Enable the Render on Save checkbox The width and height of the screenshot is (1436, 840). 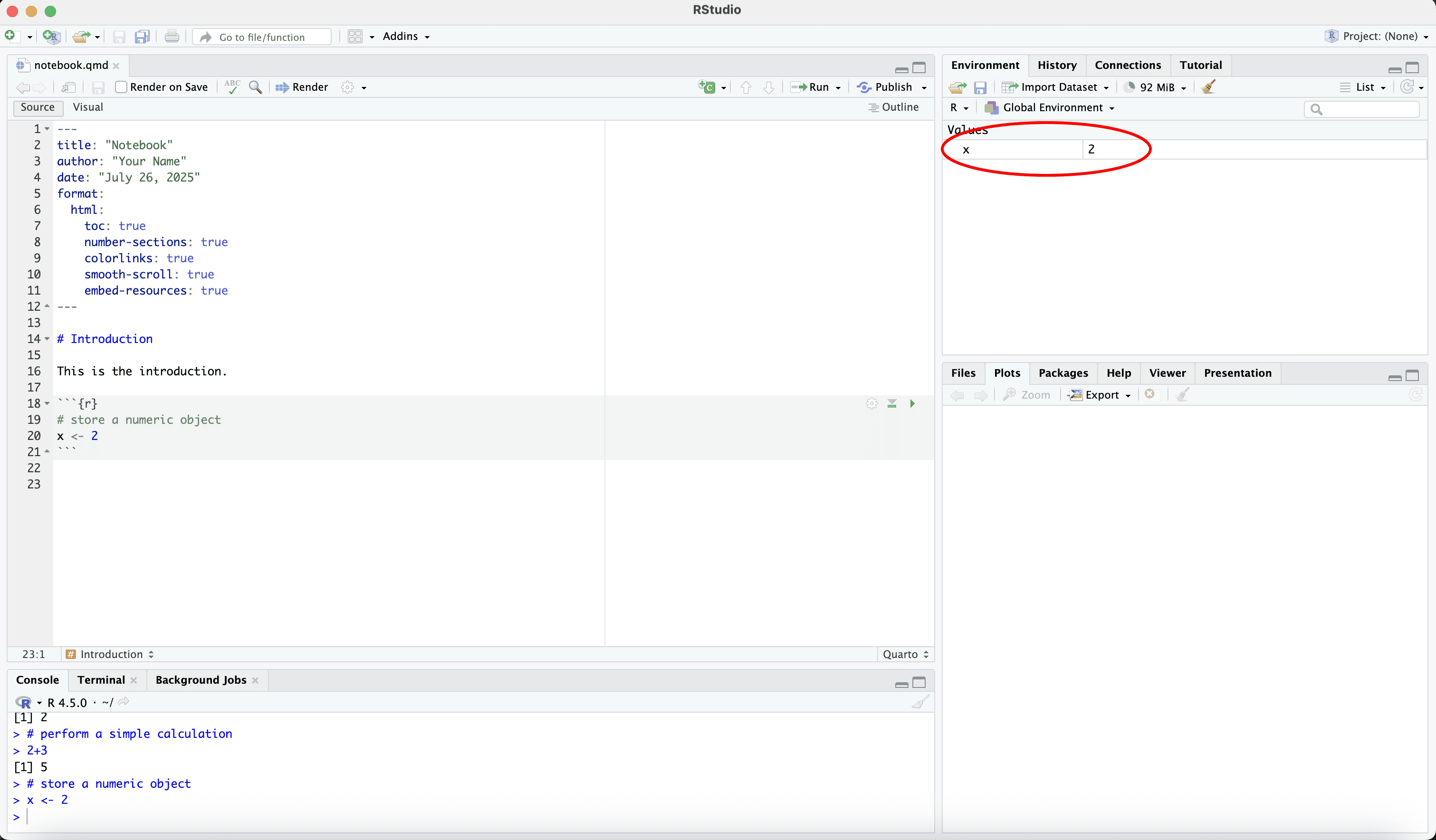(x=121, y=86)
